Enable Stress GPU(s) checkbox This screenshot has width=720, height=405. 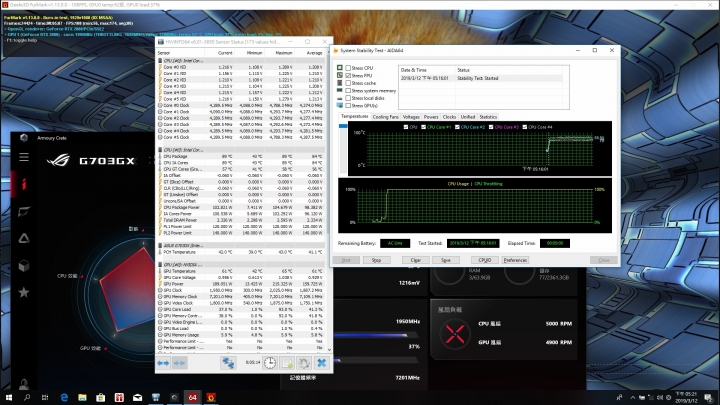coord(348,106)
